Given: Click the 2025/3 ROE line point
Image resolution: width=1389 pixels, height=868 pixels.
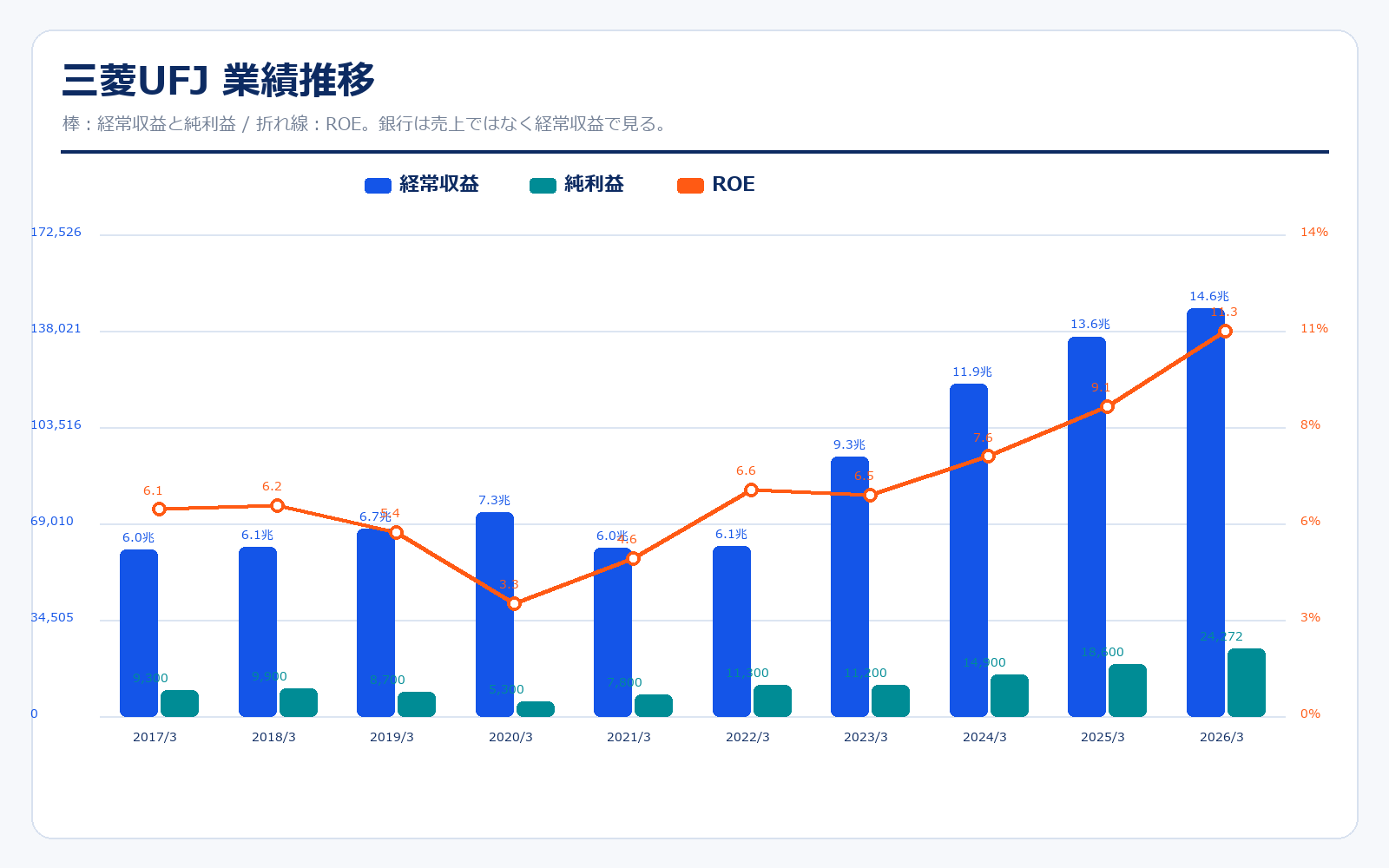Looking at the screenshot, I should click(x=1107, y=406).
